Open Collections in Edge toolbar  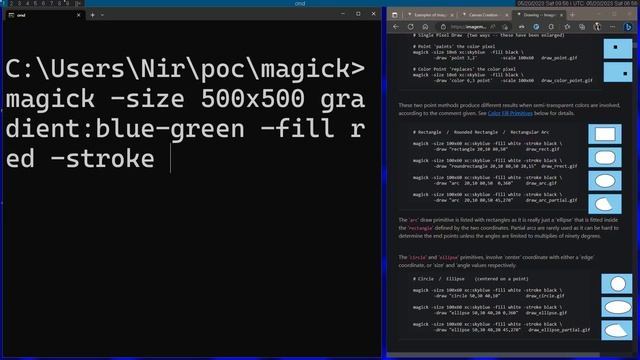click(x=582, y=27)
